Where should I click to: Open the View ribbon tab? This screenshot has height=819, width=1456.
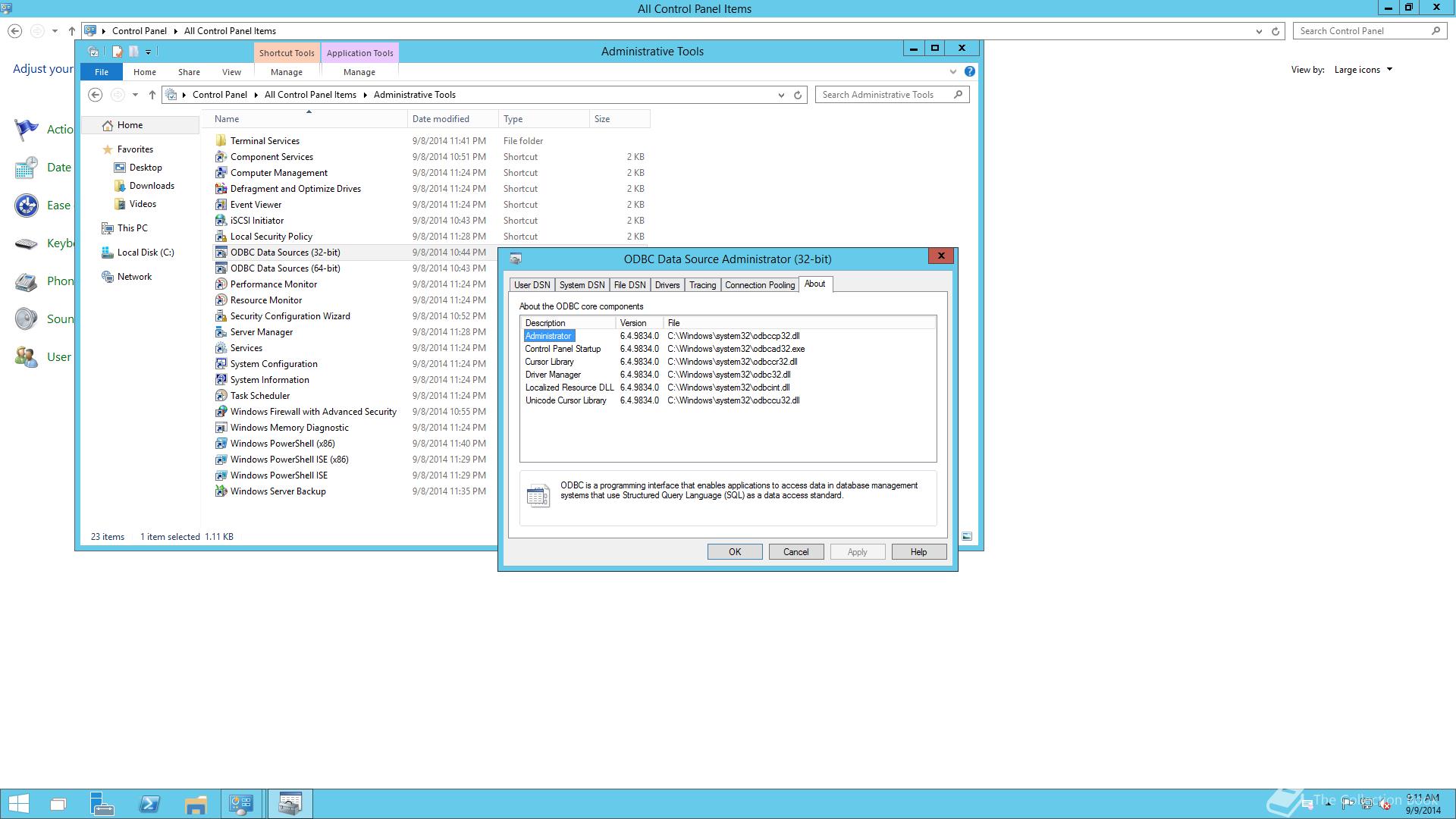pyautogui.click(x=231, y=72)
